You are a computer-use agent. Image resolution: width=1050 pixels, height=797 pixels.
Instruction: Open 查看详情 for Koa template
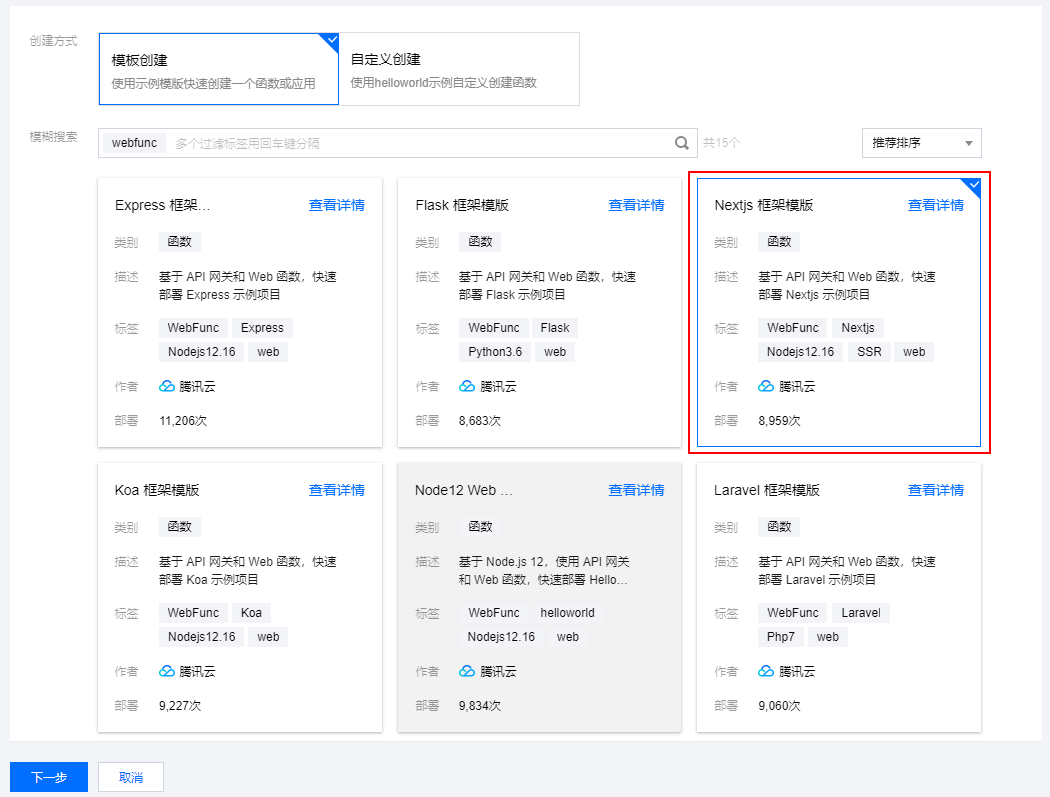pyautogui.click(x=337, y=490)
